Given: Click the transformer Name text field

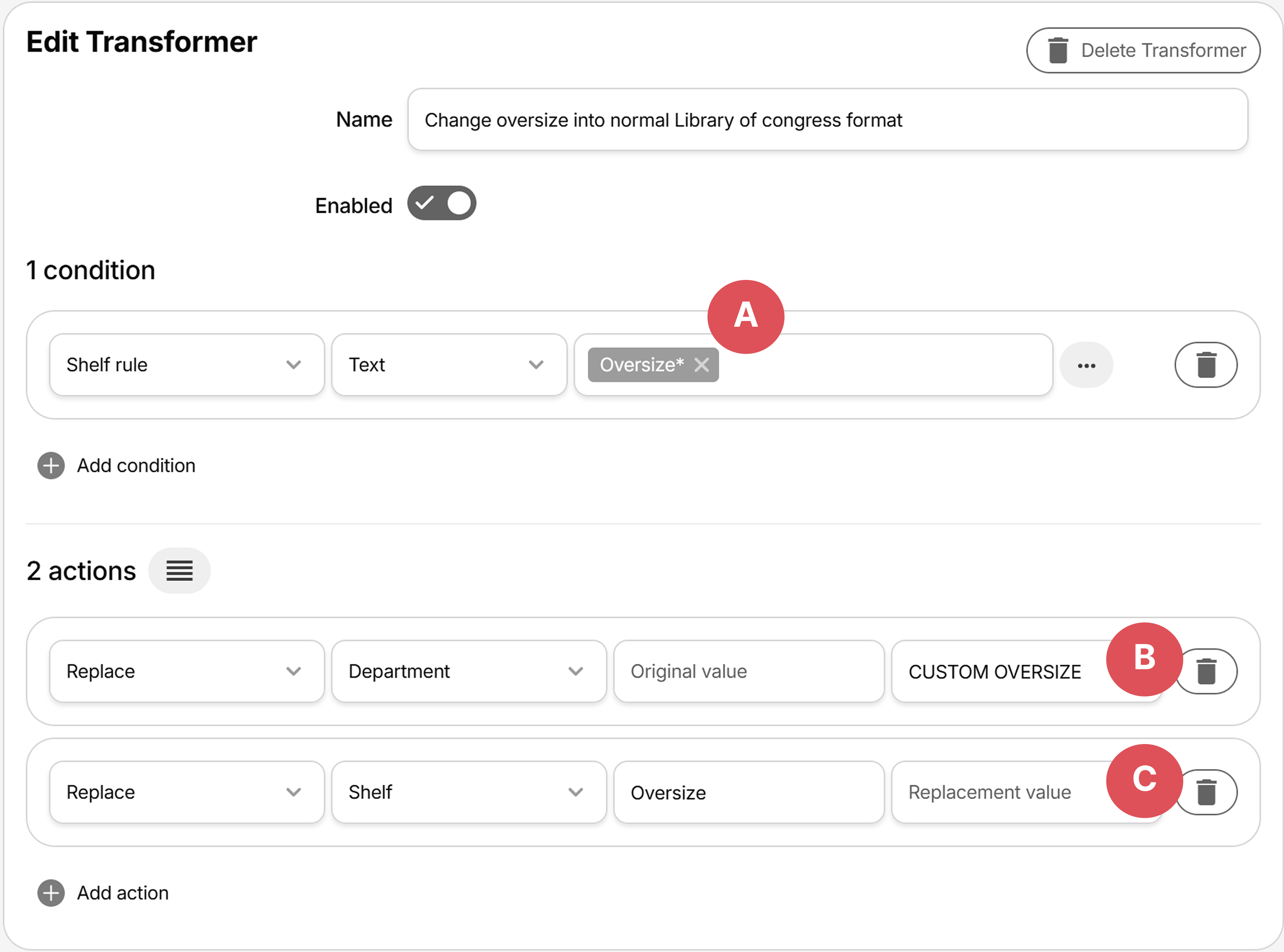Looking at the screenshot, I should 827,120.
